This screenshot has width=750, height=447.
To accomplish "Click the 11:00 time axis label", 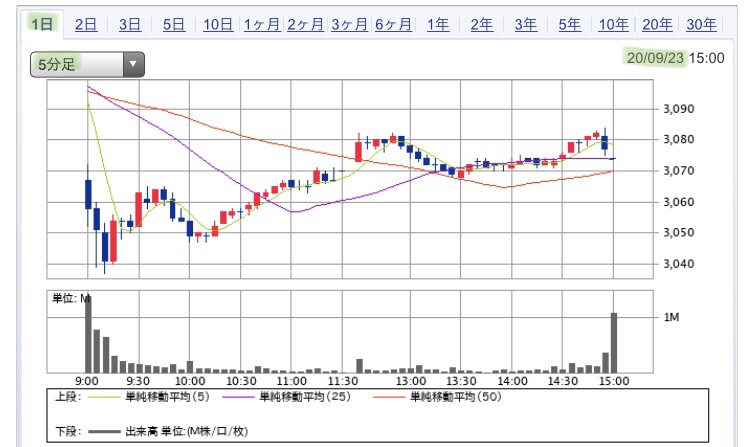I will [292, 381].
